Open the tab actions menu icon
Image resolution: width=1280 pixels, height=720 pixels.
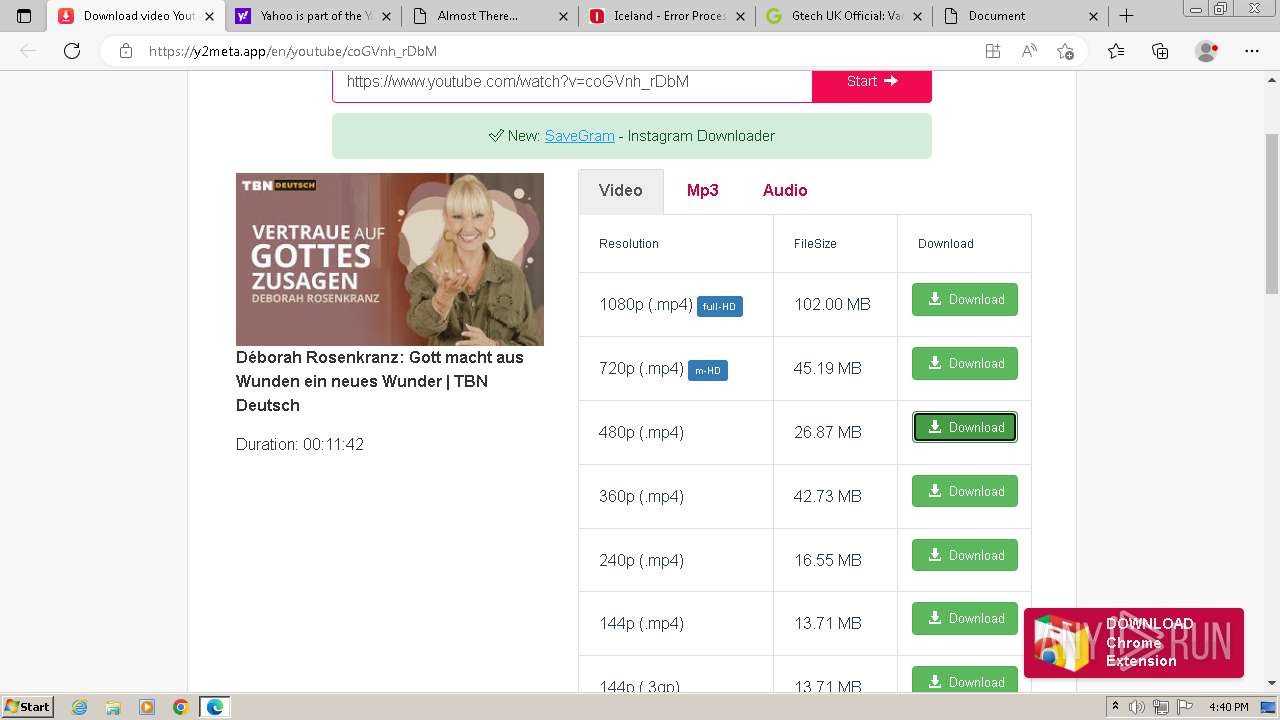(24, 16)
